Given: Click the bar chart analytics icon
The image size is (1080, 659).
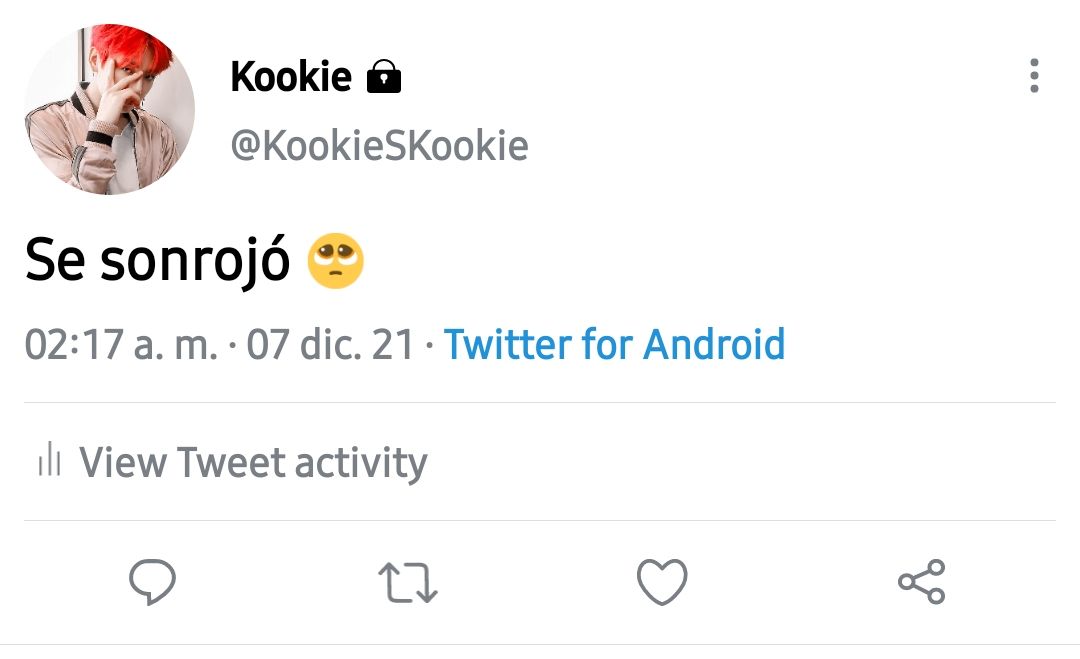Looking at the screenshot, I should (x=50, y=459).
